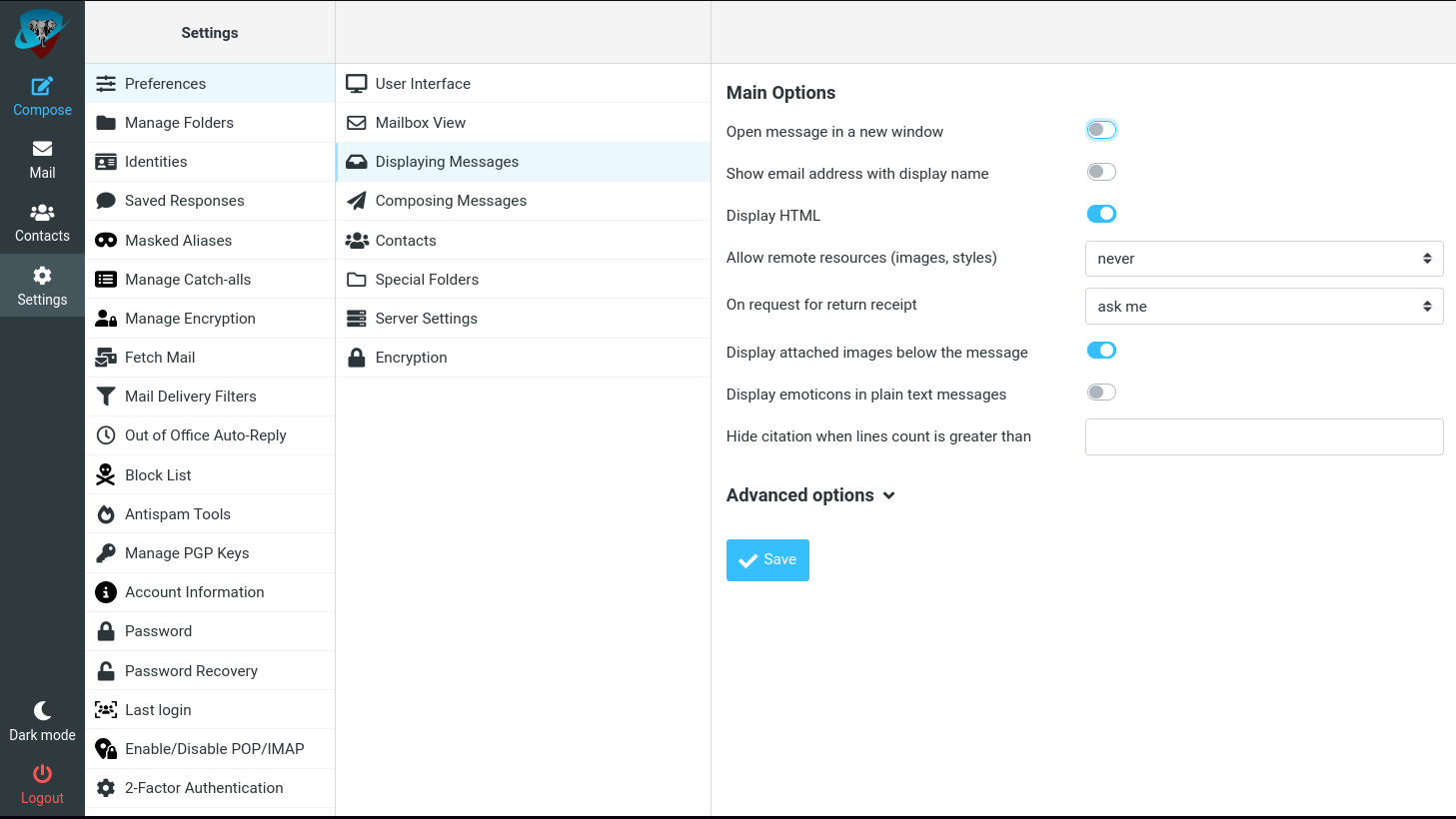Save the displaying messages settings
Image resolution: width=1456 pixels, height=819 pixels.
[767, 560]
